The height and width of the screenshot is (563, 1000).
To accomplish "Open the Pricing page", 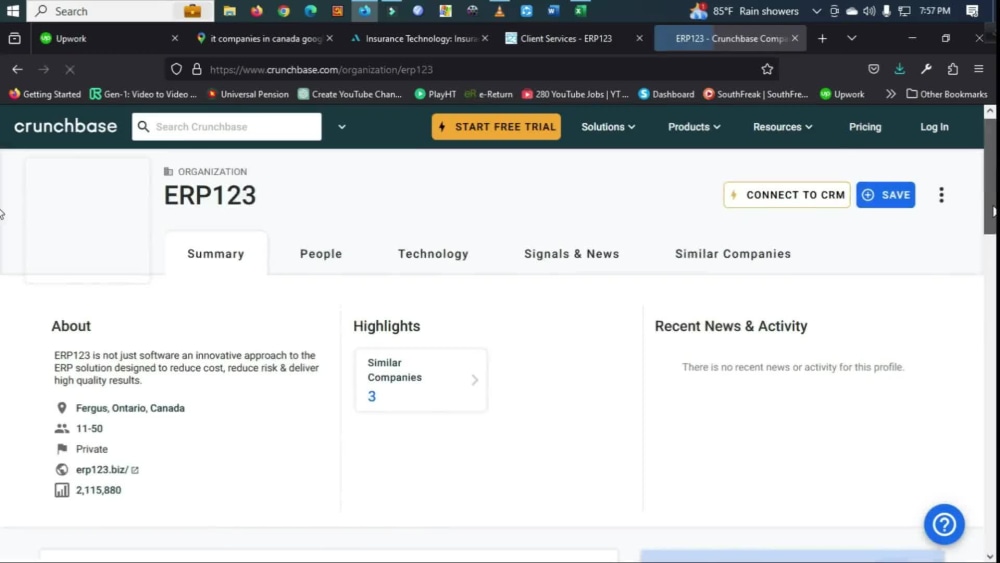I will tap(865, 127).
